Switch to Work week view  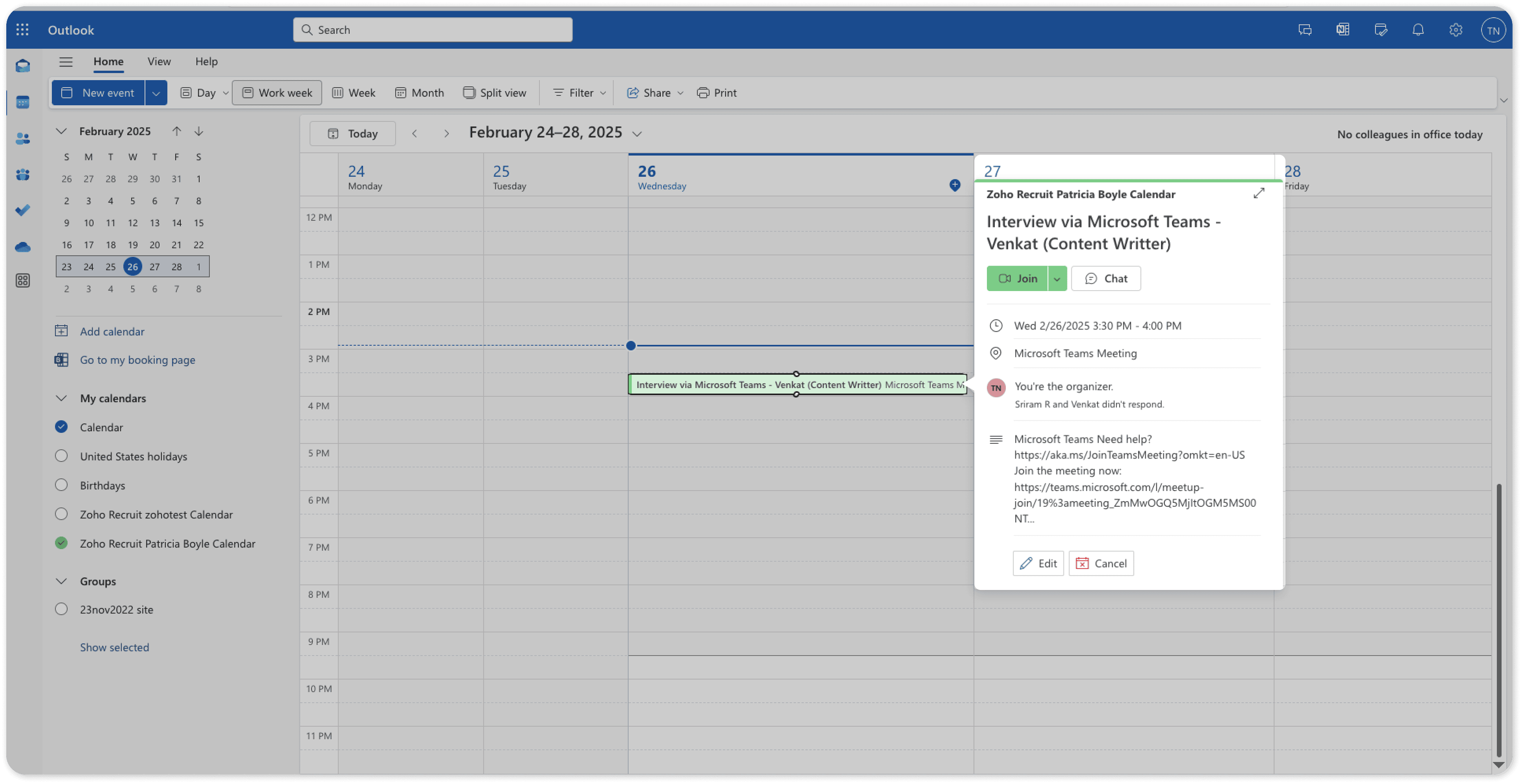(277, 93)
